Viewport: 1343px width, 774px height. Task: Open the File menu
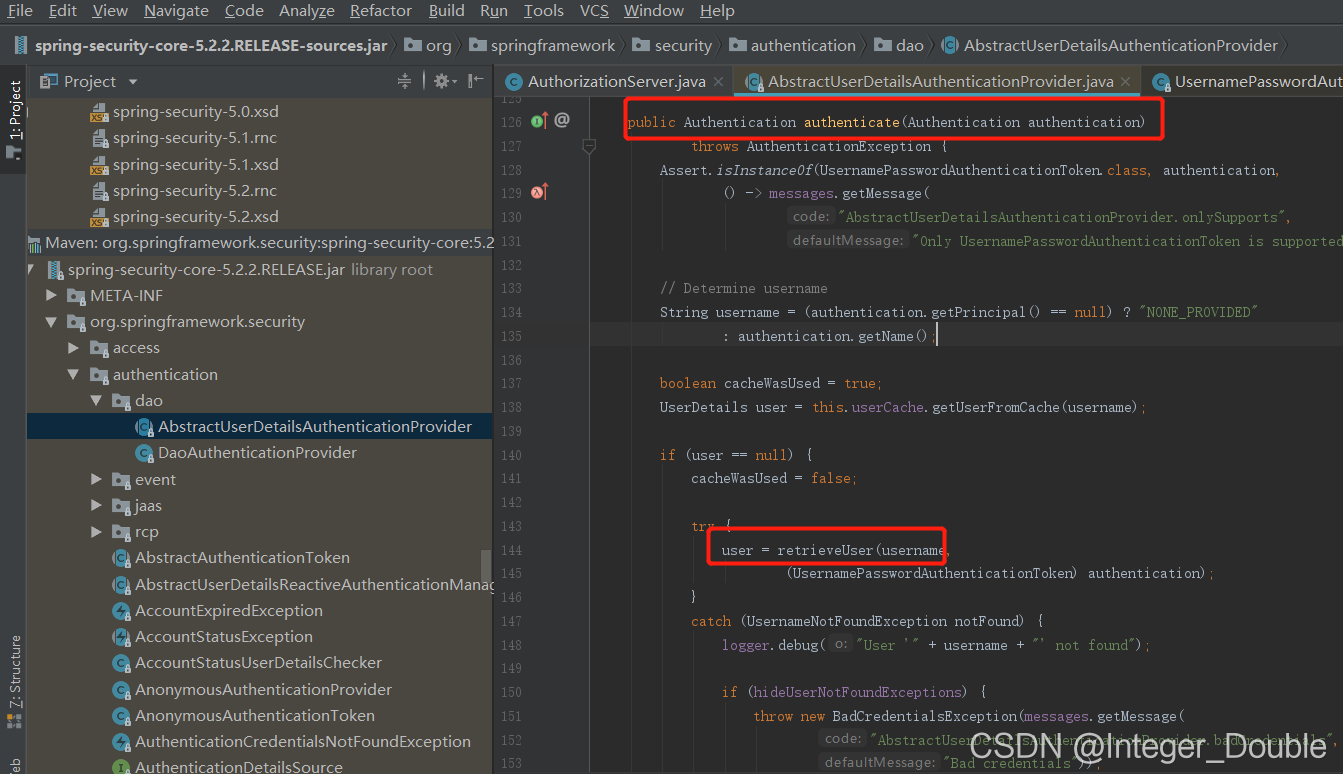pos(20,11)
